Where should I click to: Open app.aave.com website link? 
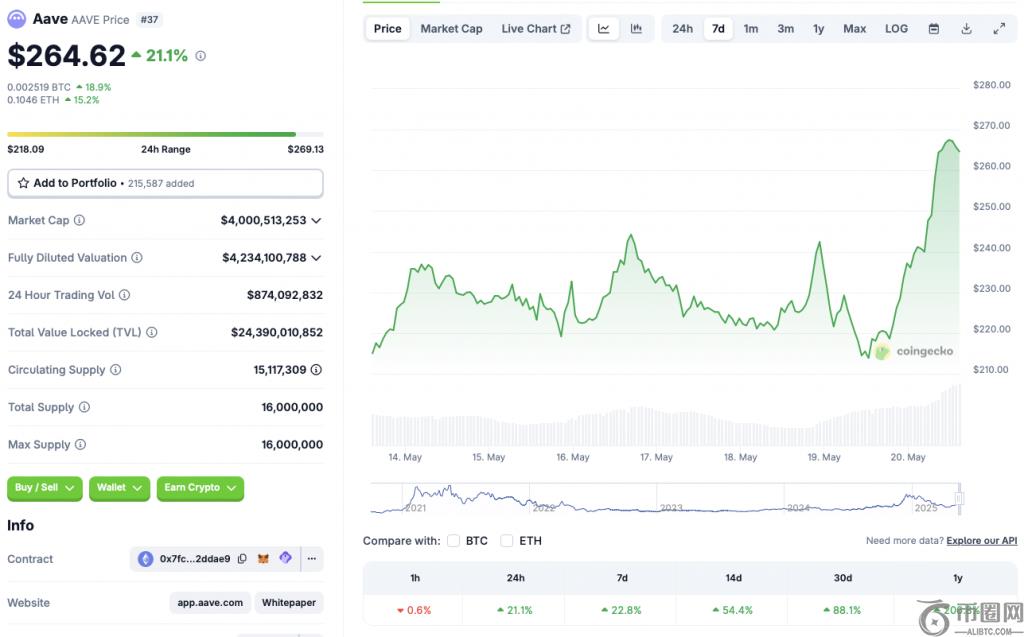[x=210, y=602]
